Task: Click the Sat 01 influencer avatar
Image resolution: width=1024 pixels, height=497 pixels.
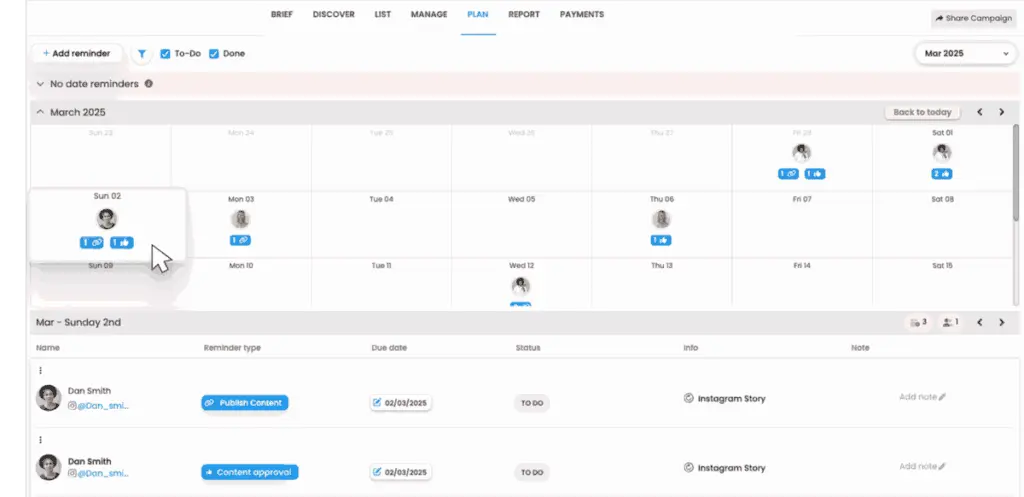Action: (942, 153)
